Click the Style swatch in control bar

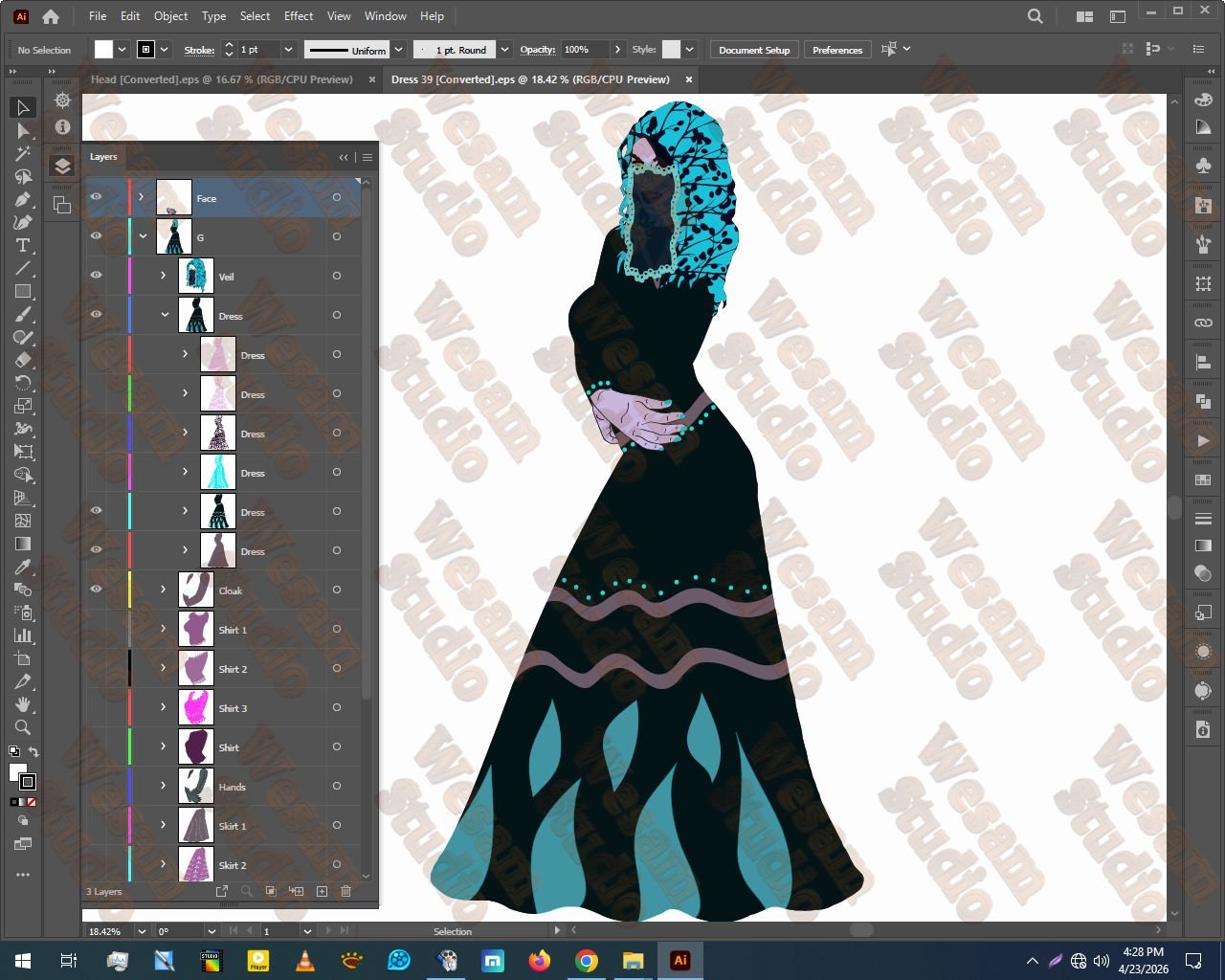tap(672, 50)
